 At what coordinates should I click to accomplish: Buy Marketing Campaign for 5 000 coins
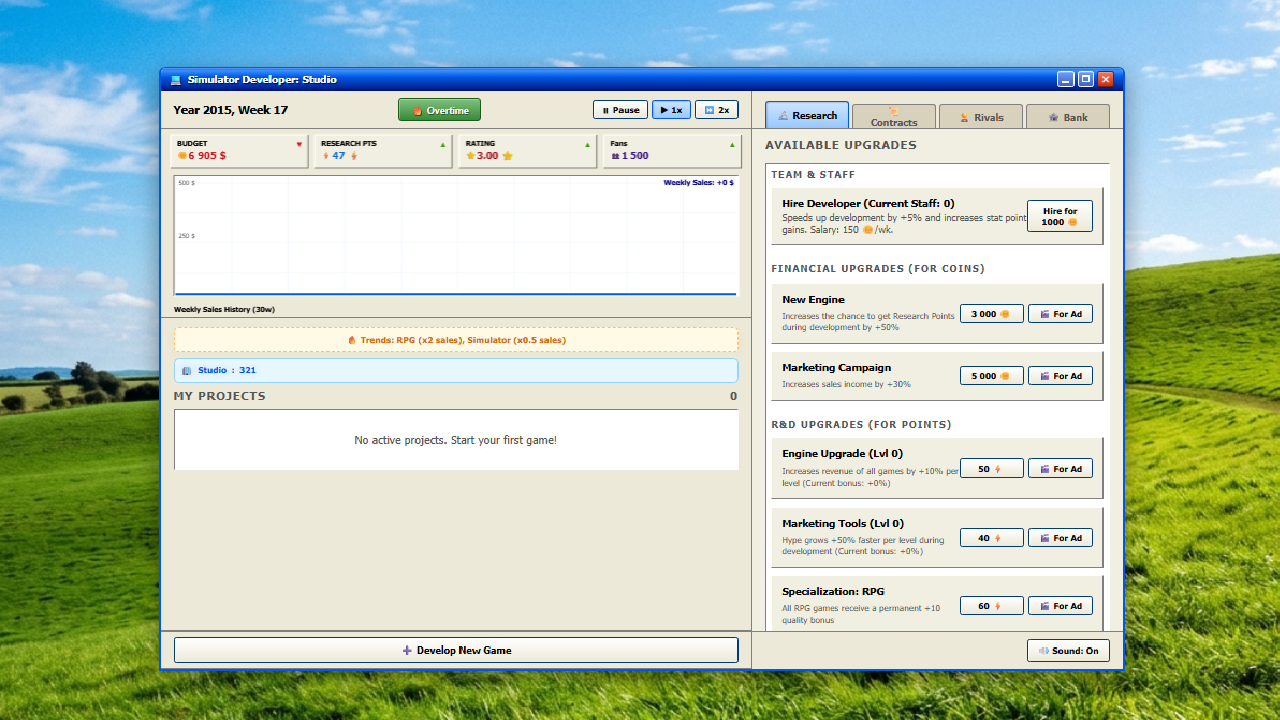[992, 376]
